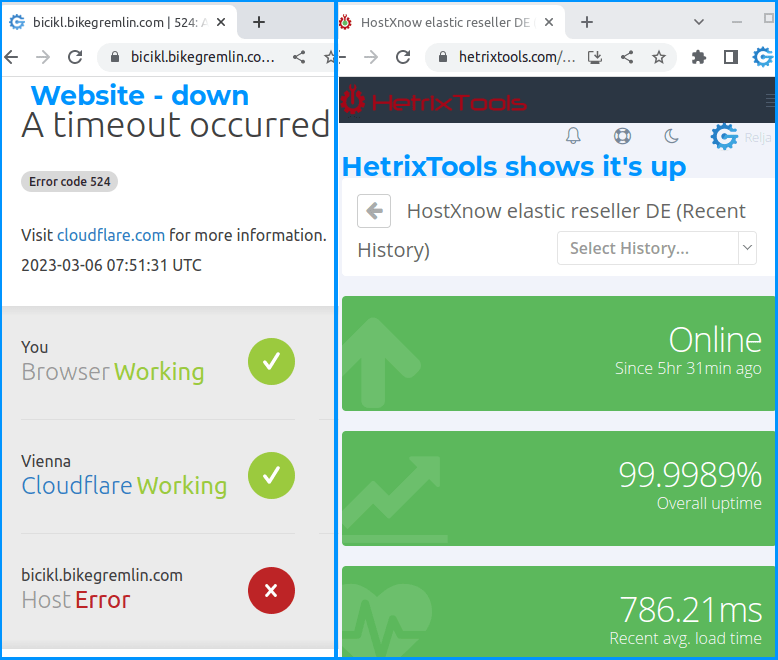Select the HostXnow elastic reseller tab
The width and height of the screenshot is (778, 660).
tap(445, 22)
